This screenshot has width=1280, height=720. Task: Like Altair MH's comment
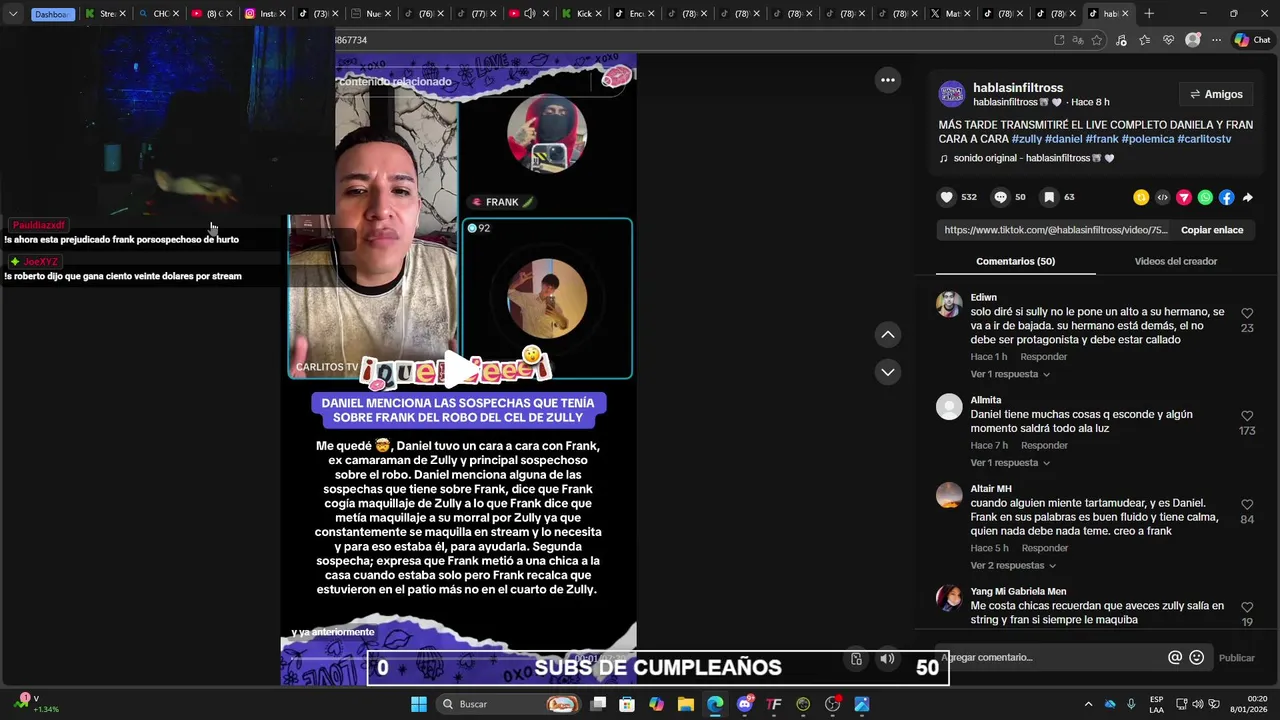pyautogui.click(x=1247, y=505)
